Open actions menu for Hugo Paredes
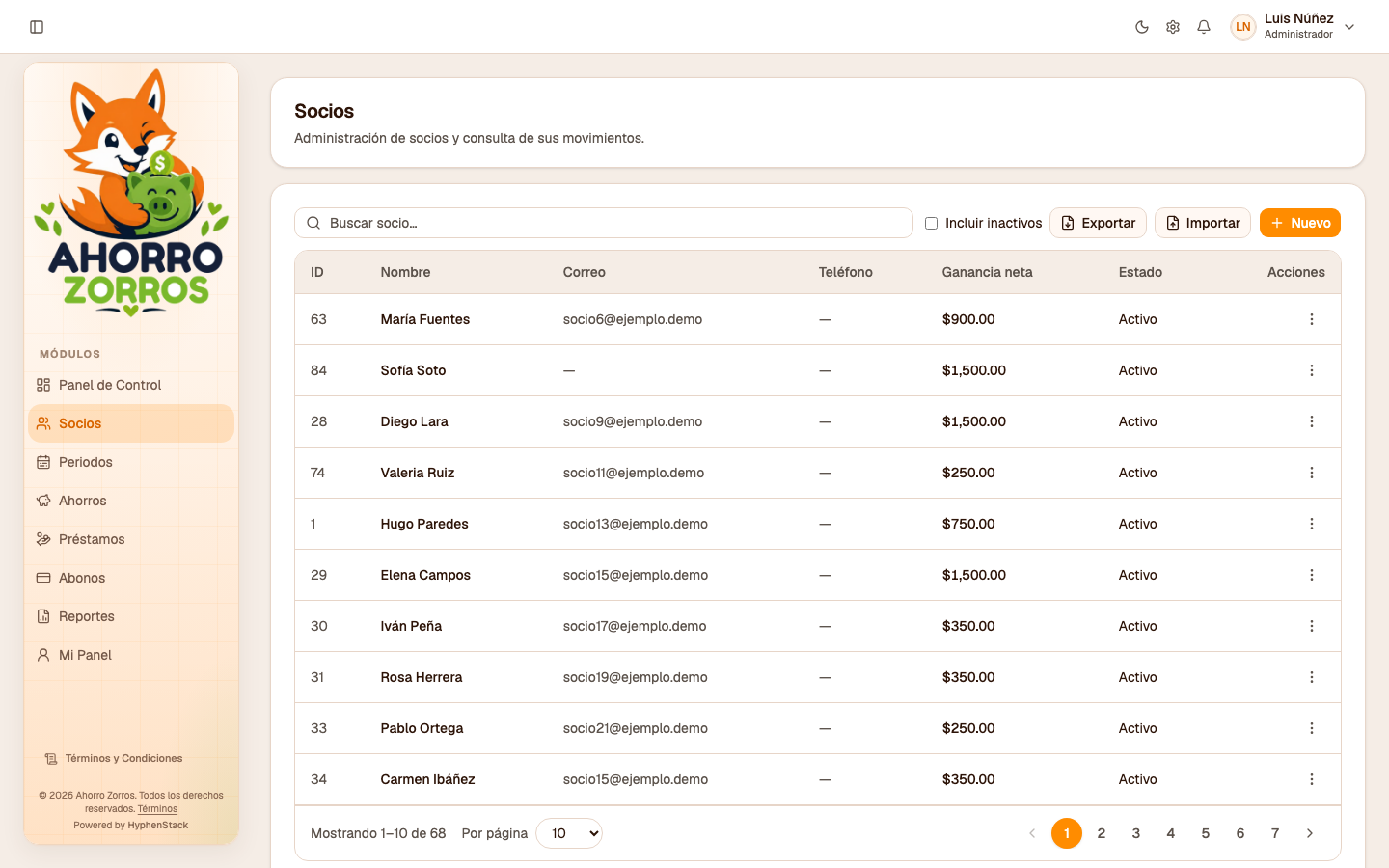This screenshot has height=868, width=1389. 1312,524
